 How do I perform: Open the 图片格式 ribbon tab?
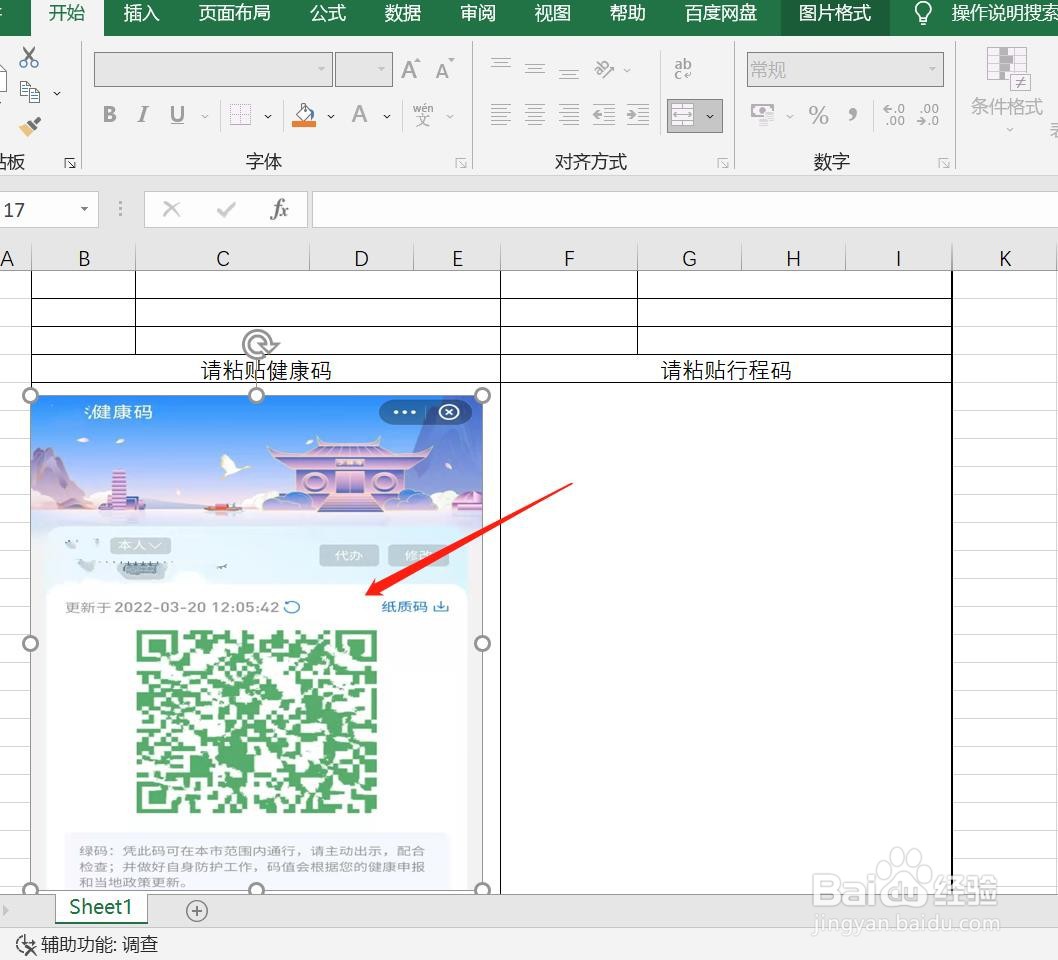pyautogui.click(x=834, y=14)
